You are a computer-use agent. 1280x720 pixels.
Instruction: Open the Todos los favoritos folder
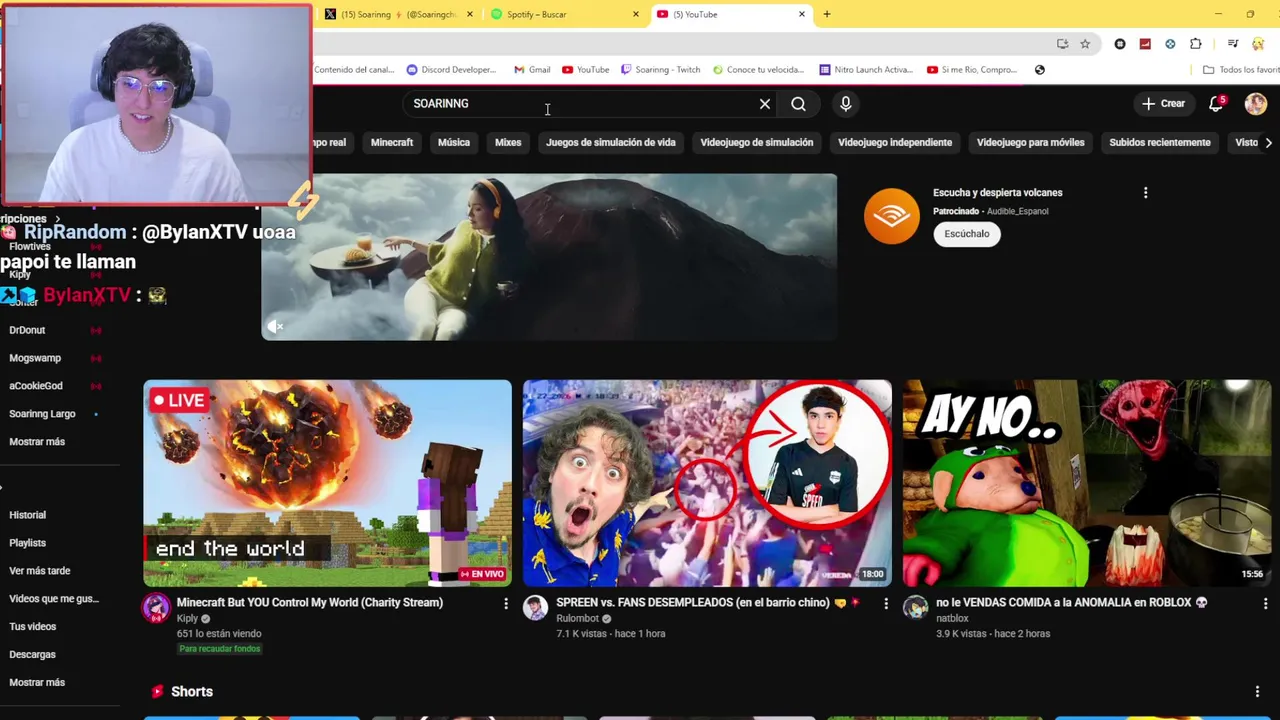(1241, 70)
